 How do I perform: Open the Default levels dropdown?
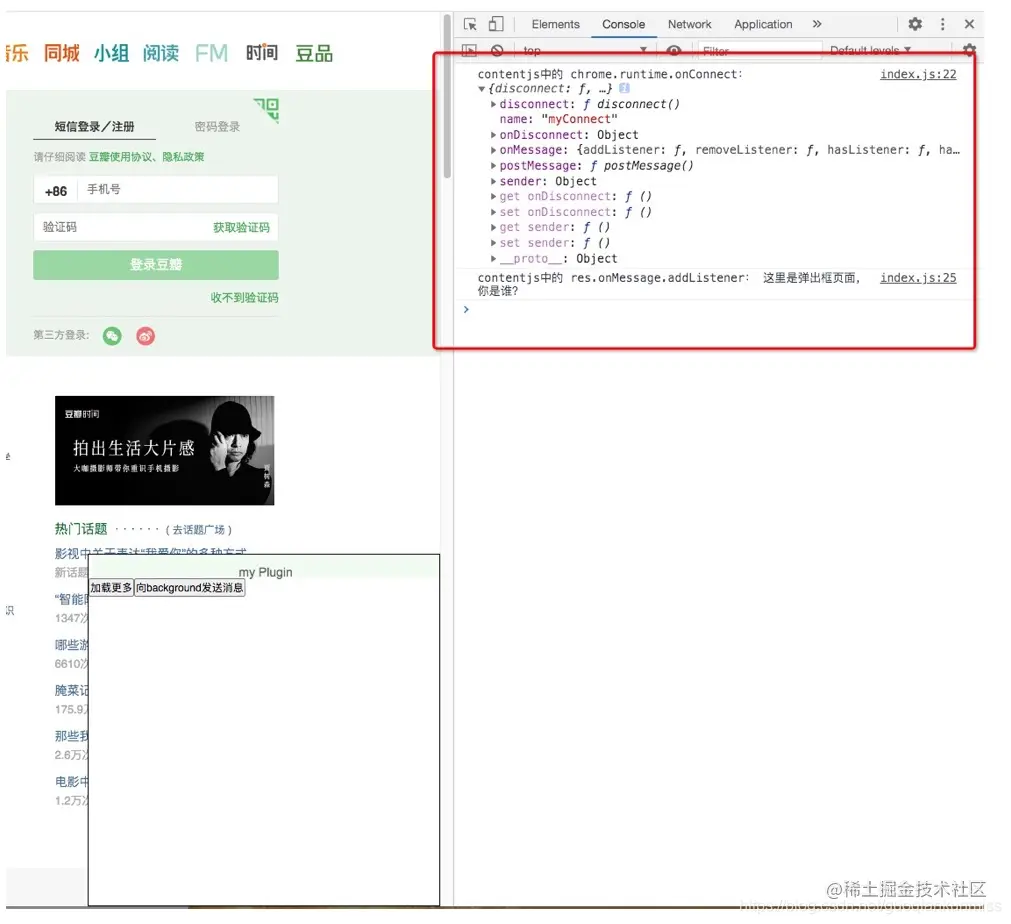[870, 50]
